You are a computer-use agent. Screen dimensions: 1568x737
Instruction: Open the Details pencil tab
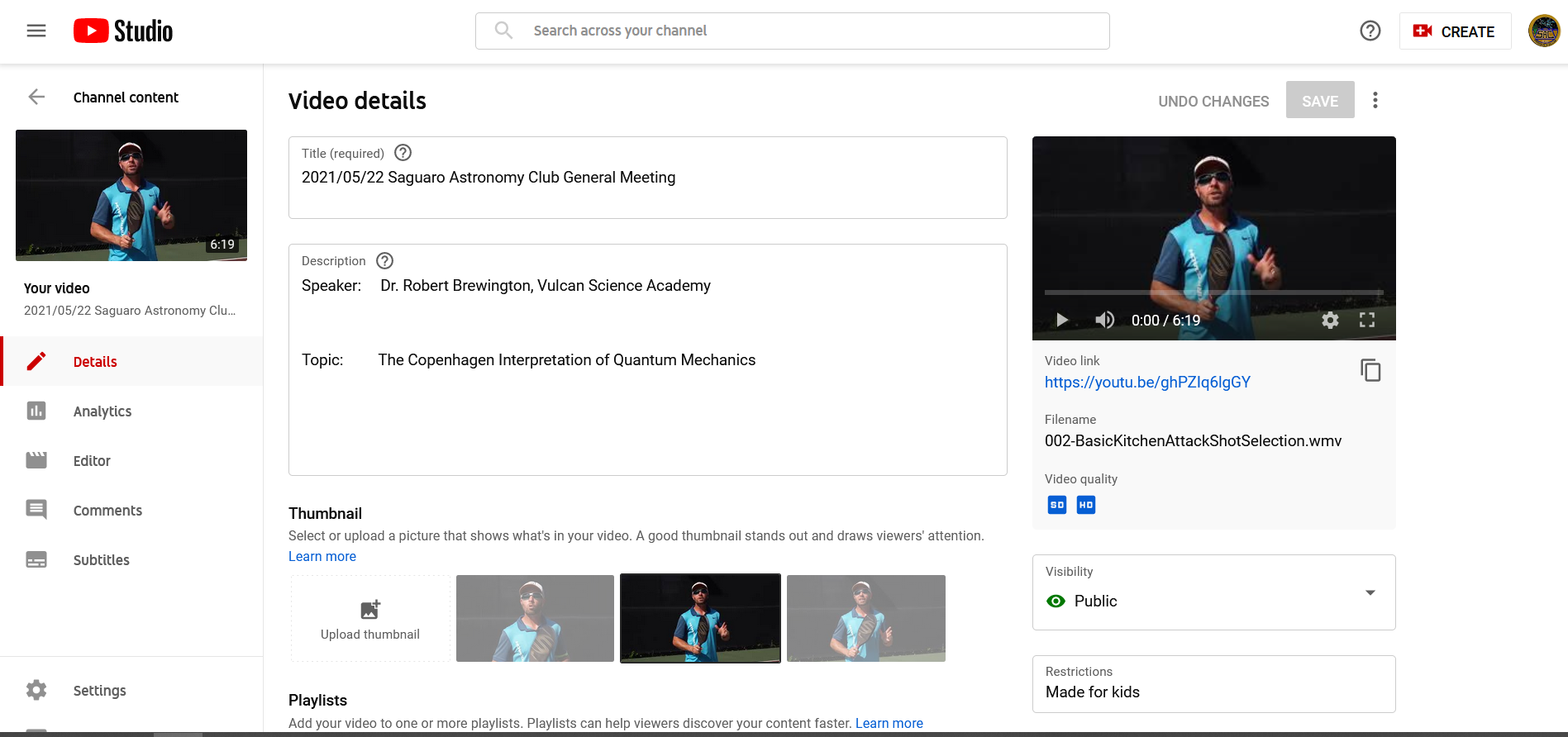[132, 361]
